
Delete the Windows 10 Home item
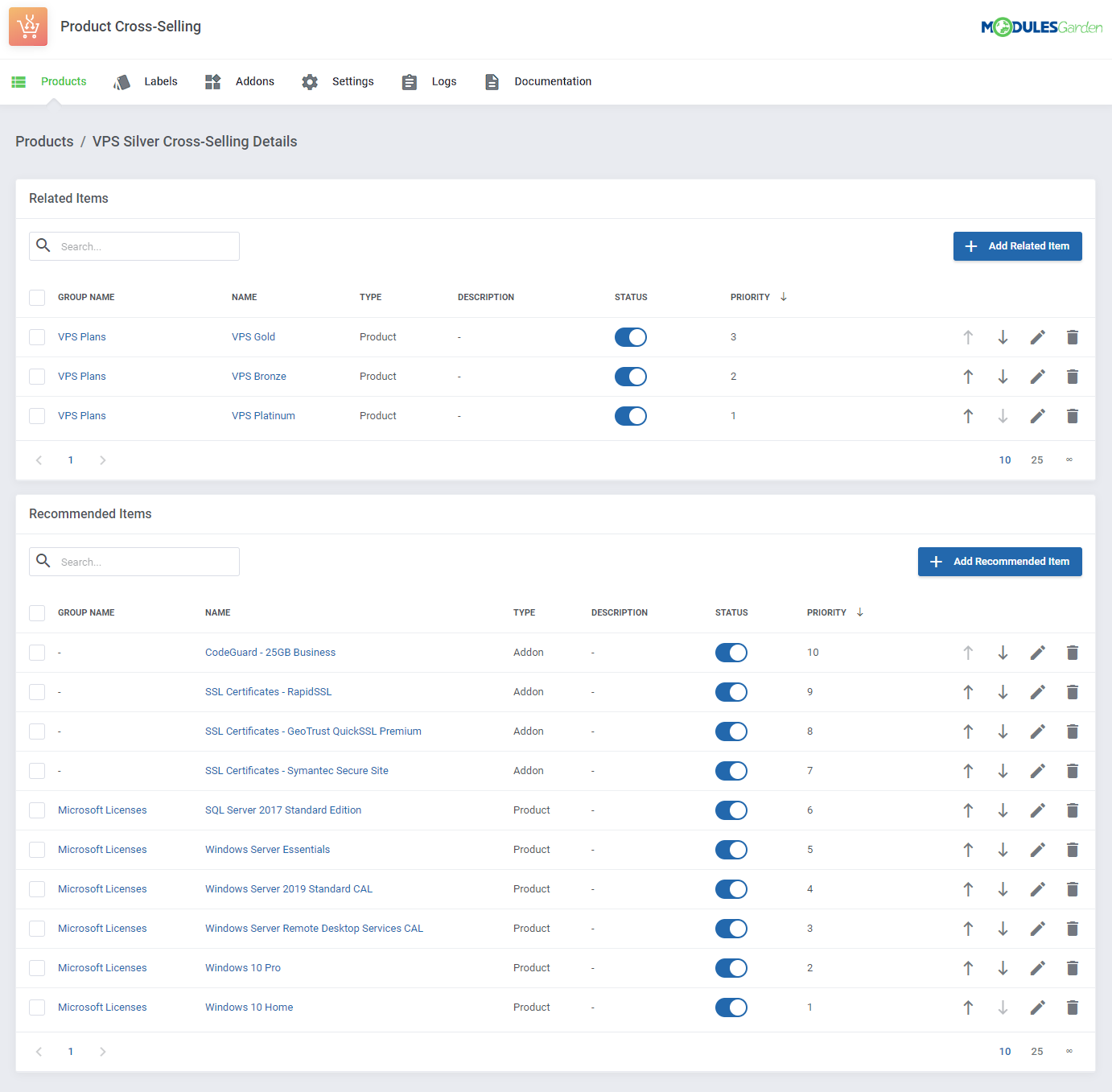pos(1073,1008)
